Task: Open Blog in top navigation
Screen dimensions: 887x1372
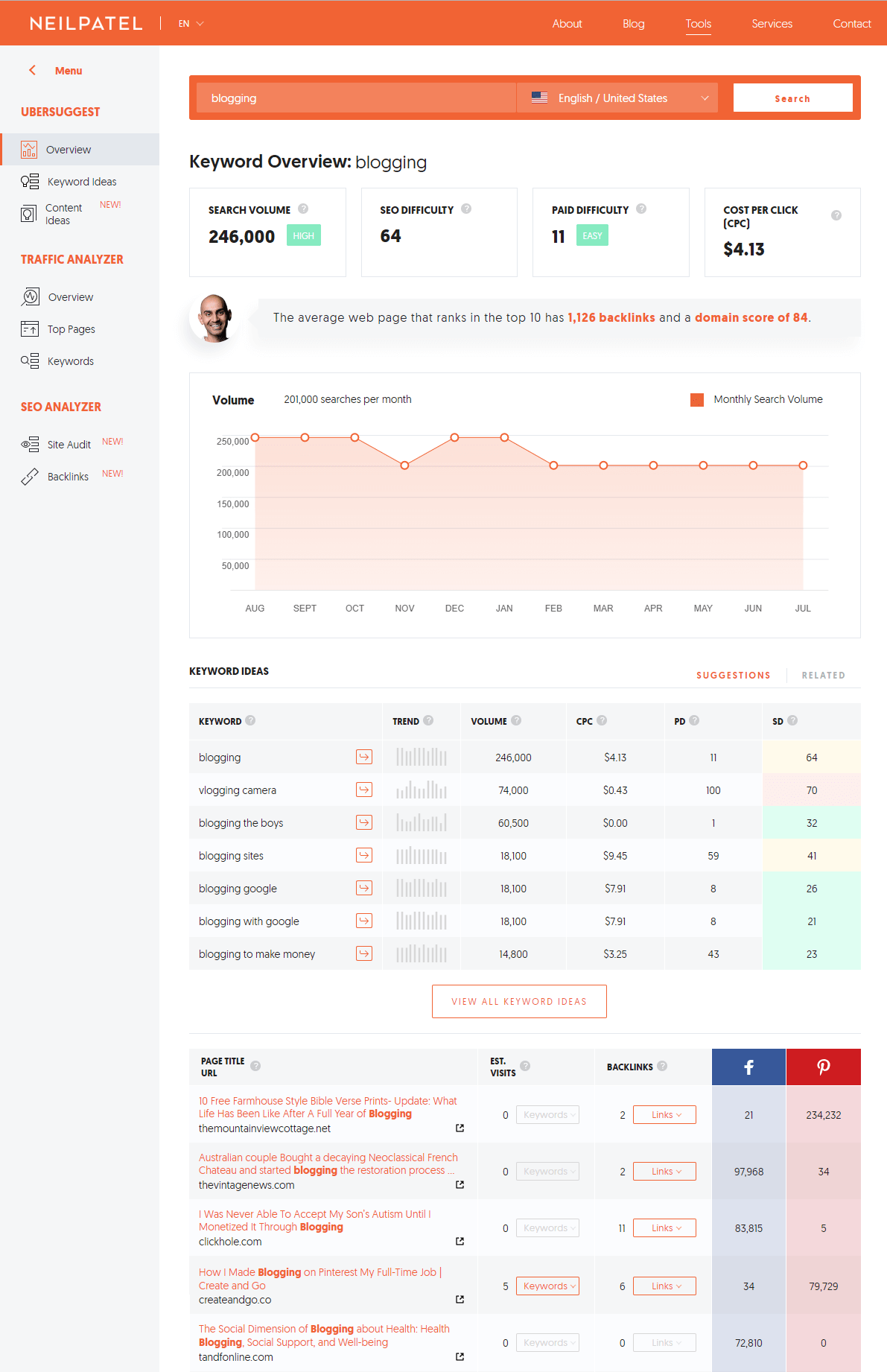Action: [x=634, y=24]
